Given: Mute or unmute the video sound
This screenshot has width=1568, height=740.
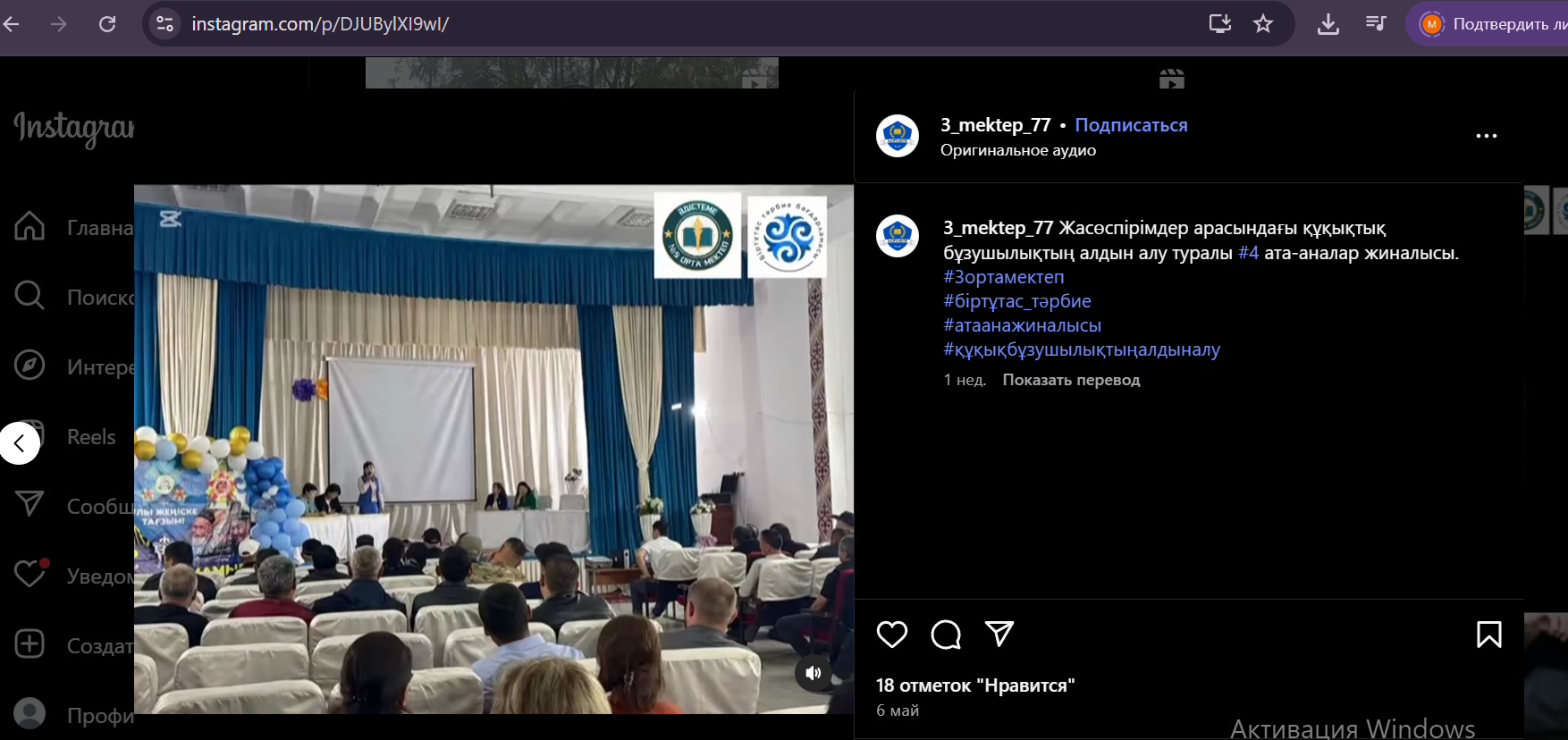Looking at the screenshot, I should point(813,673).
